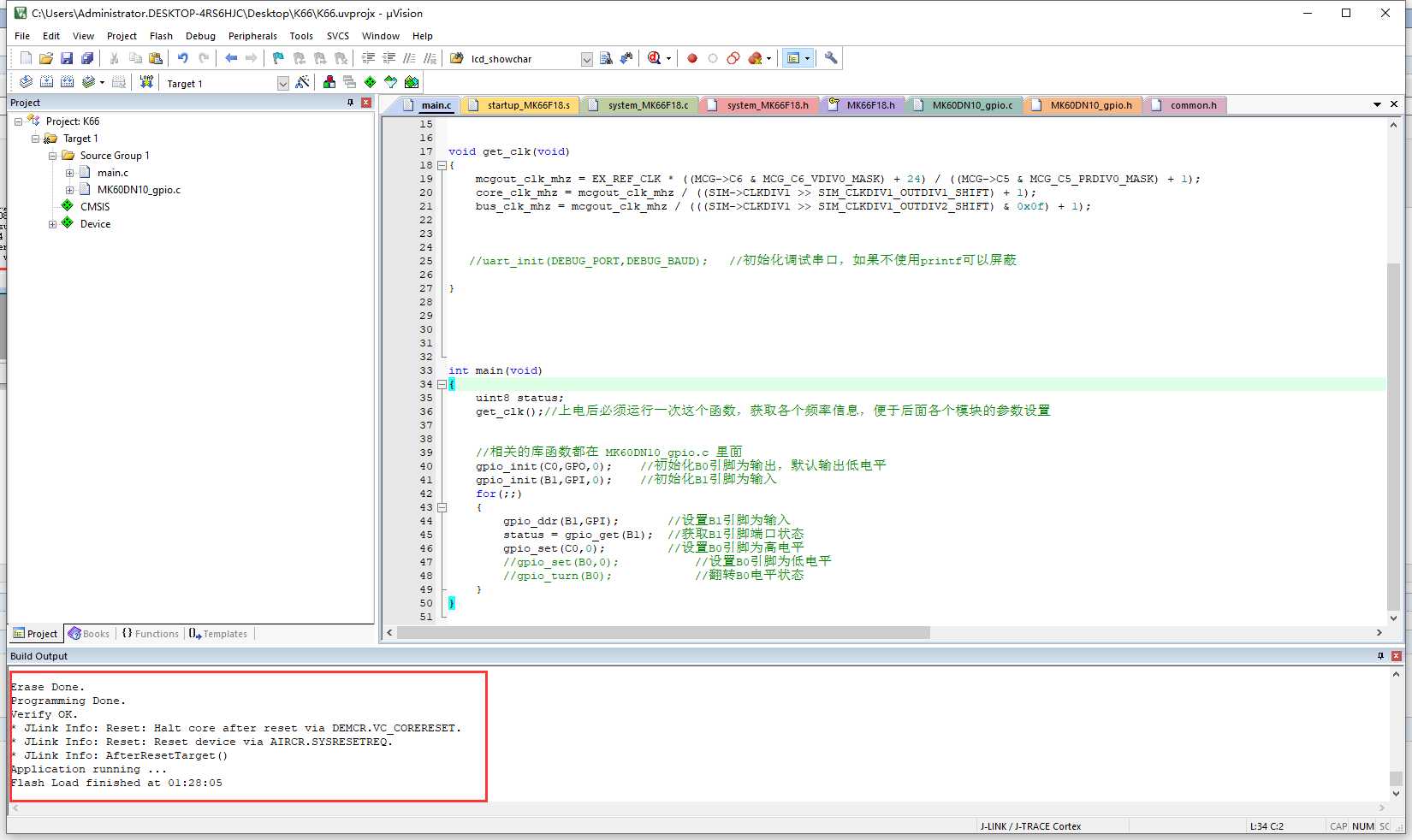Open the Target 1 dropdown
Screen dimensions: 1412x840
point(283,83)
